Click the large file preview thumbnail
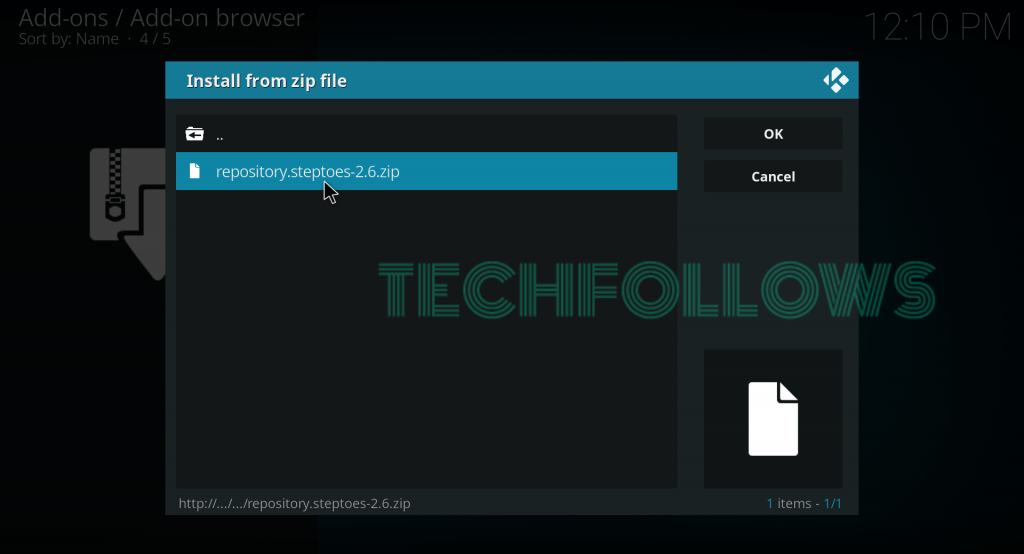 pyautogui.click(x=773, y=419)
